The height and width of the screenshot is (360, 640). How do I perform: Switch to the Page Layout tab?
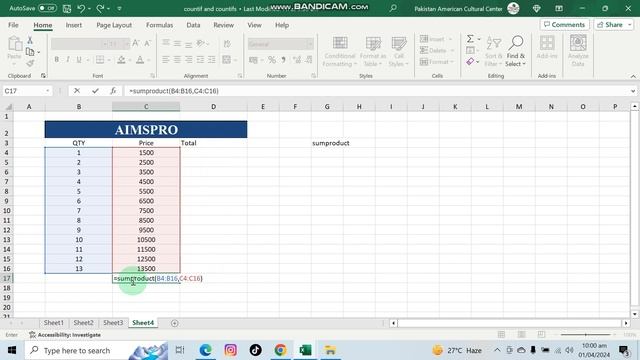click(114, 25)
